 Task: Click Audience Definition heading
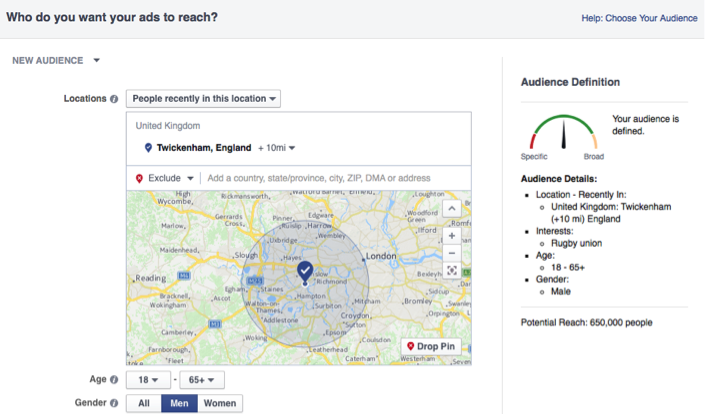[x=570, y=82]
